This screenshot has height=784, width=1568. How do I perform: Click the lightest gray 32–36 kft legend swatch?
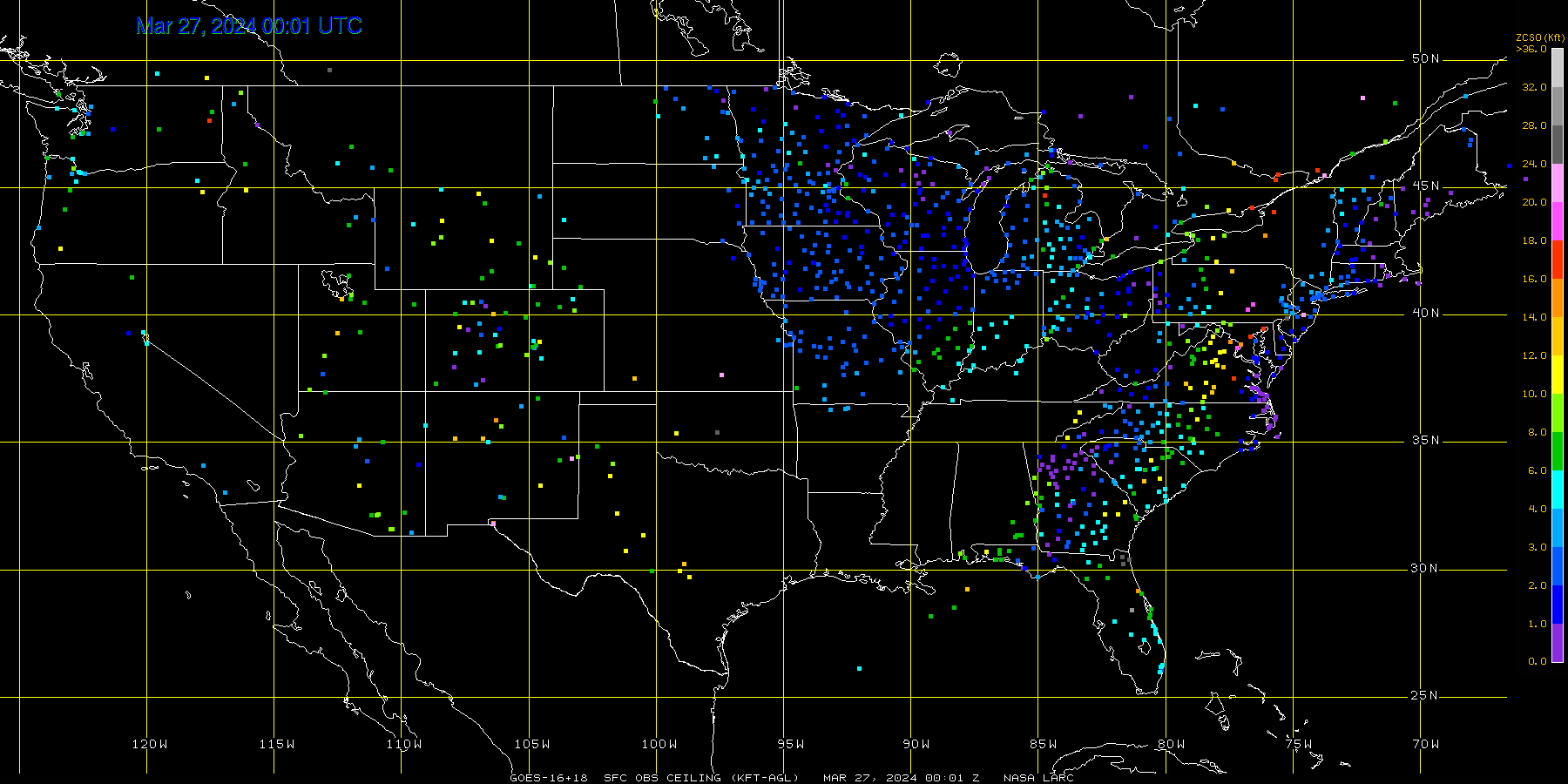1558,68
